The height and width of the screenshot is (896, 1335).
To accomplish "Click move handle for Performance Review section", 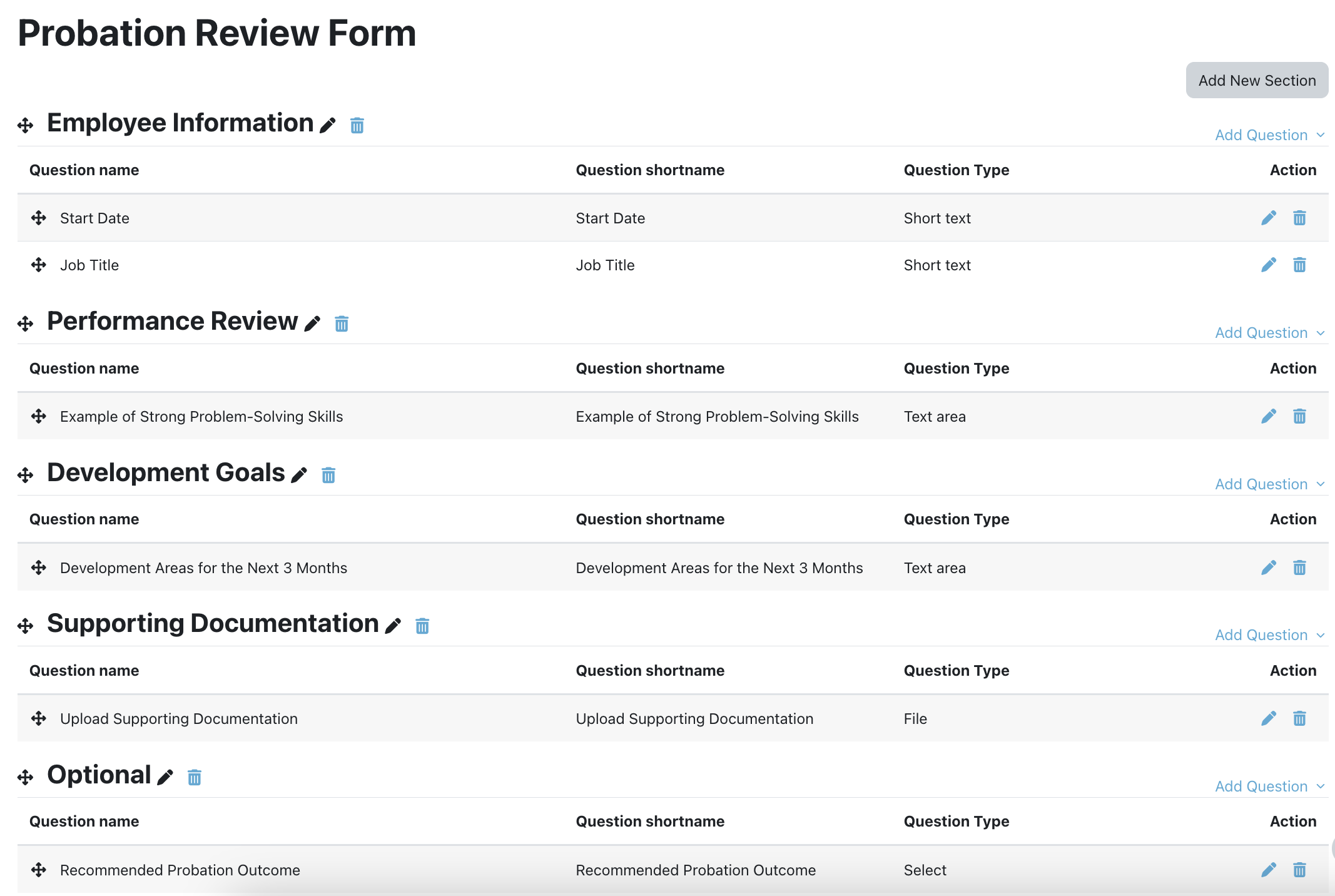I will click(26, 323).
